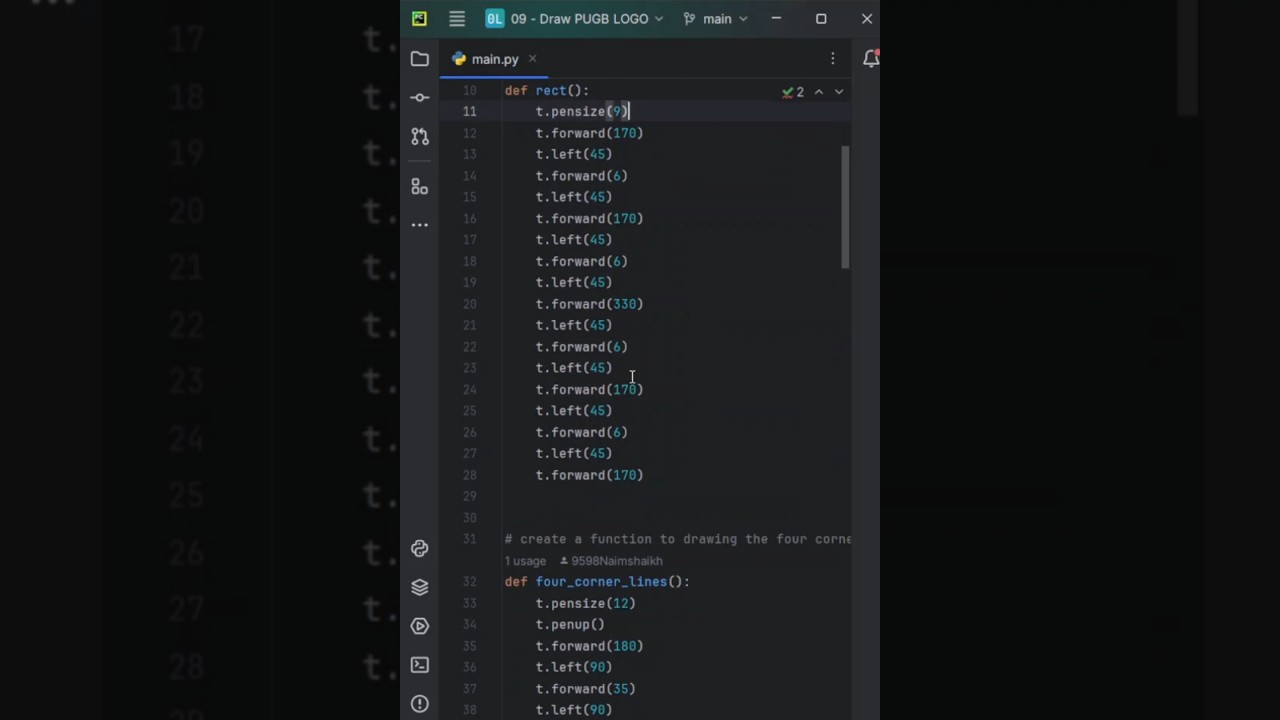Open the project switcher 09 - Draw PUGB LOGO
The height and width of the screenshot is (720, 1280).
574,19
